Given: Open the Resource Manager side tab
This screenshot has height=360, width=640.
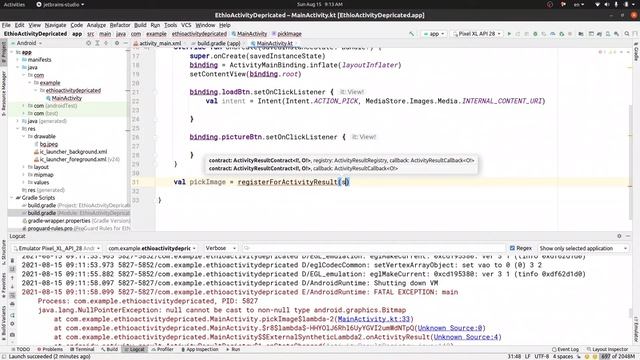Looking at the screenshot, I should pos(4,93).
